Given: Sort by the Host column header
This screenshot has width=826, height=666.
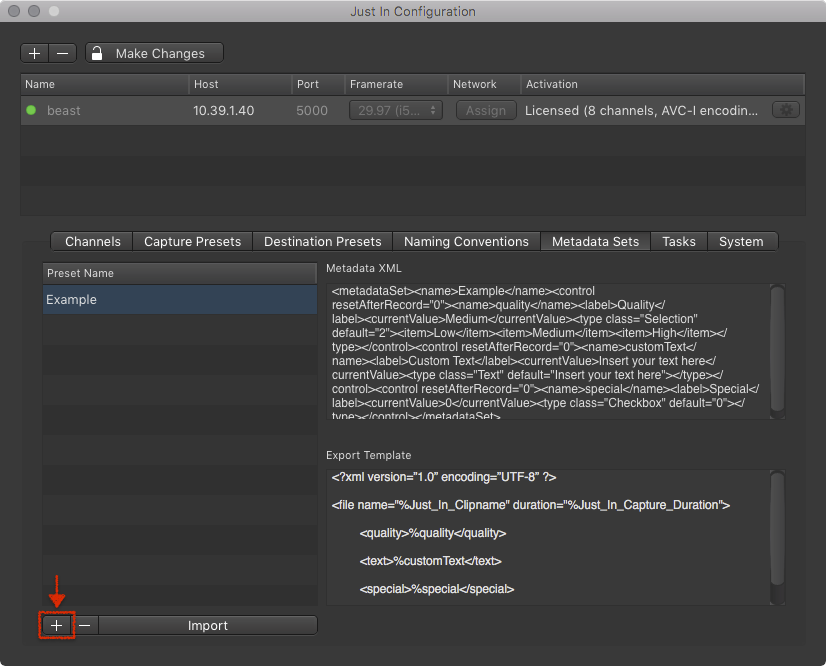Looking at the screenshot, I should [240, 84].
